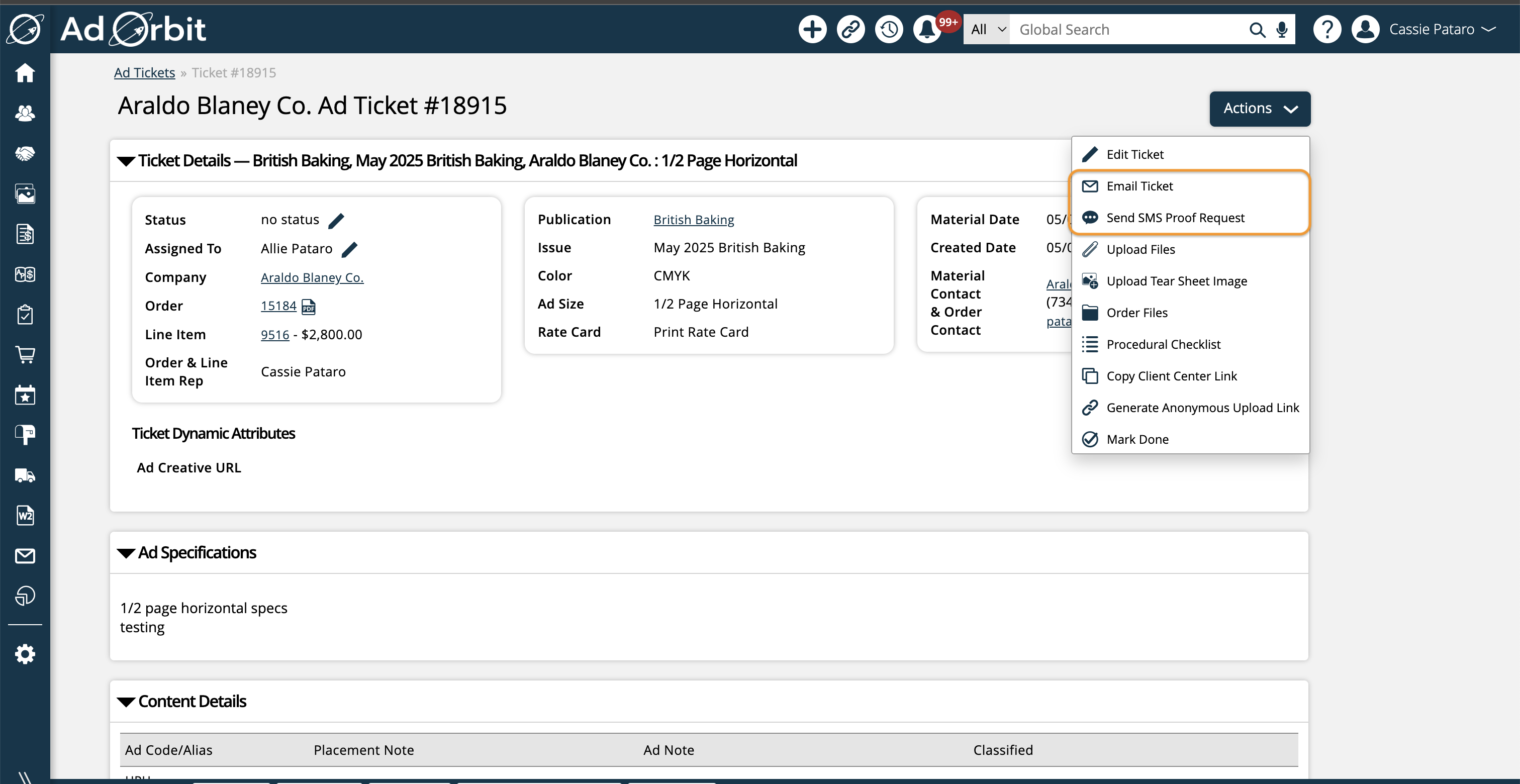Screen dimensions: 1520x784
Task: Open the image gallery sidebar icon
Action: pos(25,193)
